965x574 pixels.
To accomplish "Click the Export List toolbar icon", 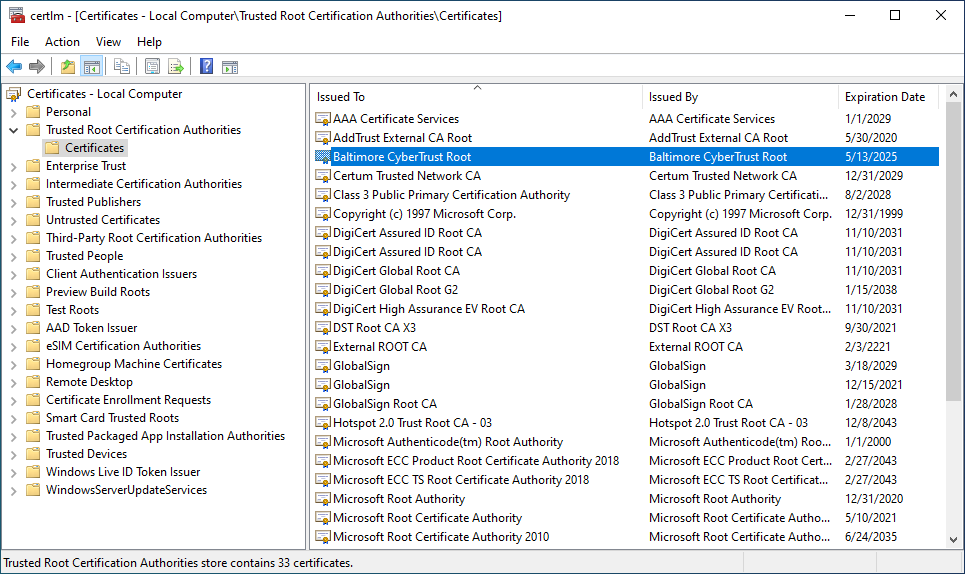I will [x=176, y=66].
